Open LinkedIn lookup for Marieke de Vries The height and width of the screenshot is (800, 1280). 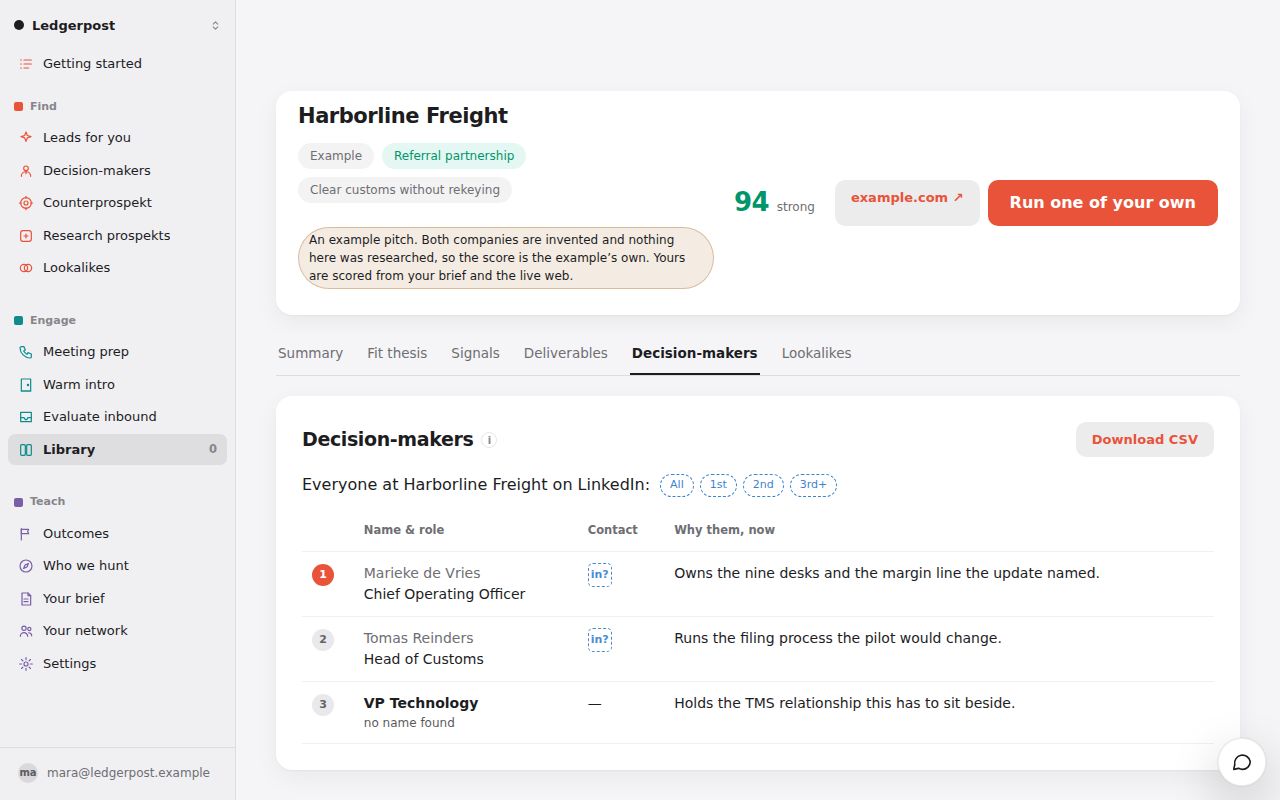click(600, 574)
